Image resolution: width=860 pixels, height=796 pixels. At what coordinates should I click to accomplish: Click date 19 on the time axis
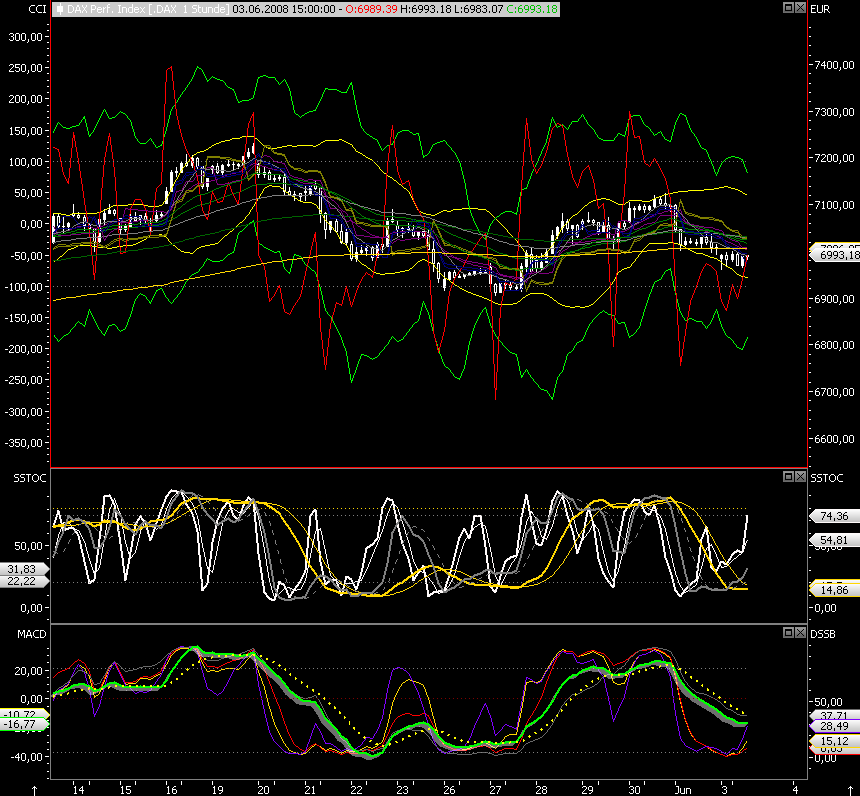coord(217,790)
